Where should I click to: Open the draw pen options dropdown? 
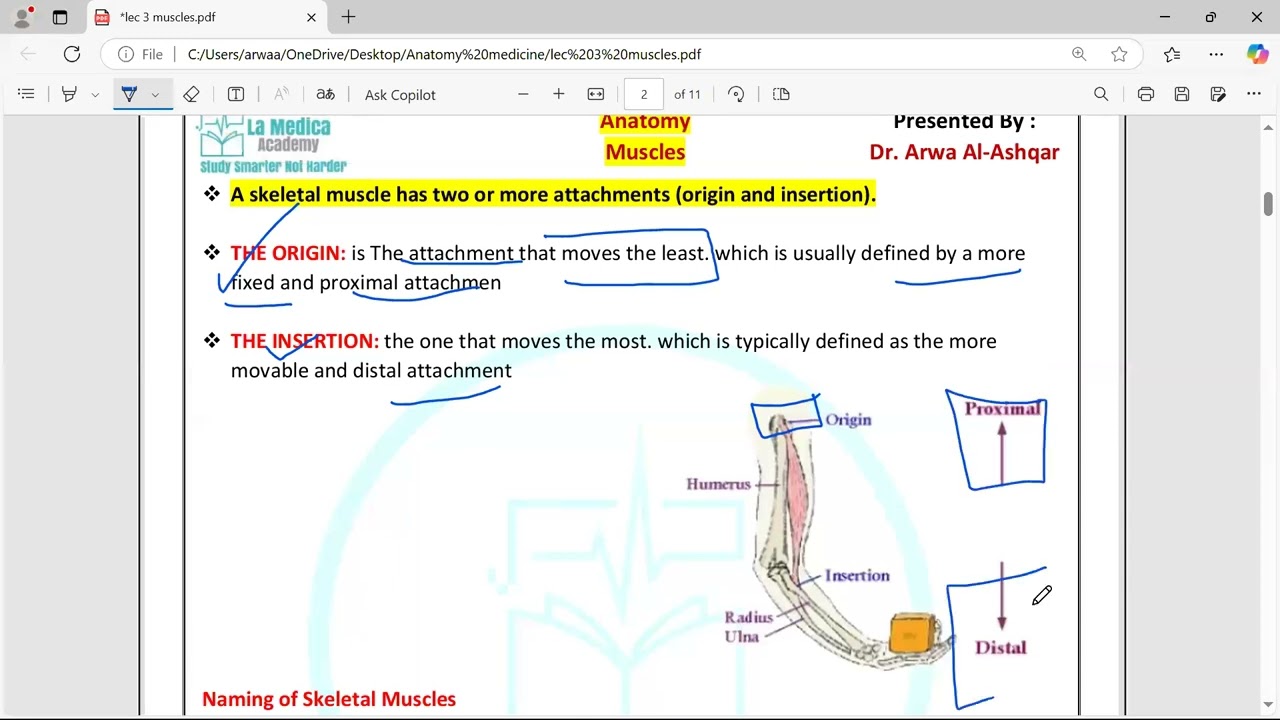[x=155, y=94]
